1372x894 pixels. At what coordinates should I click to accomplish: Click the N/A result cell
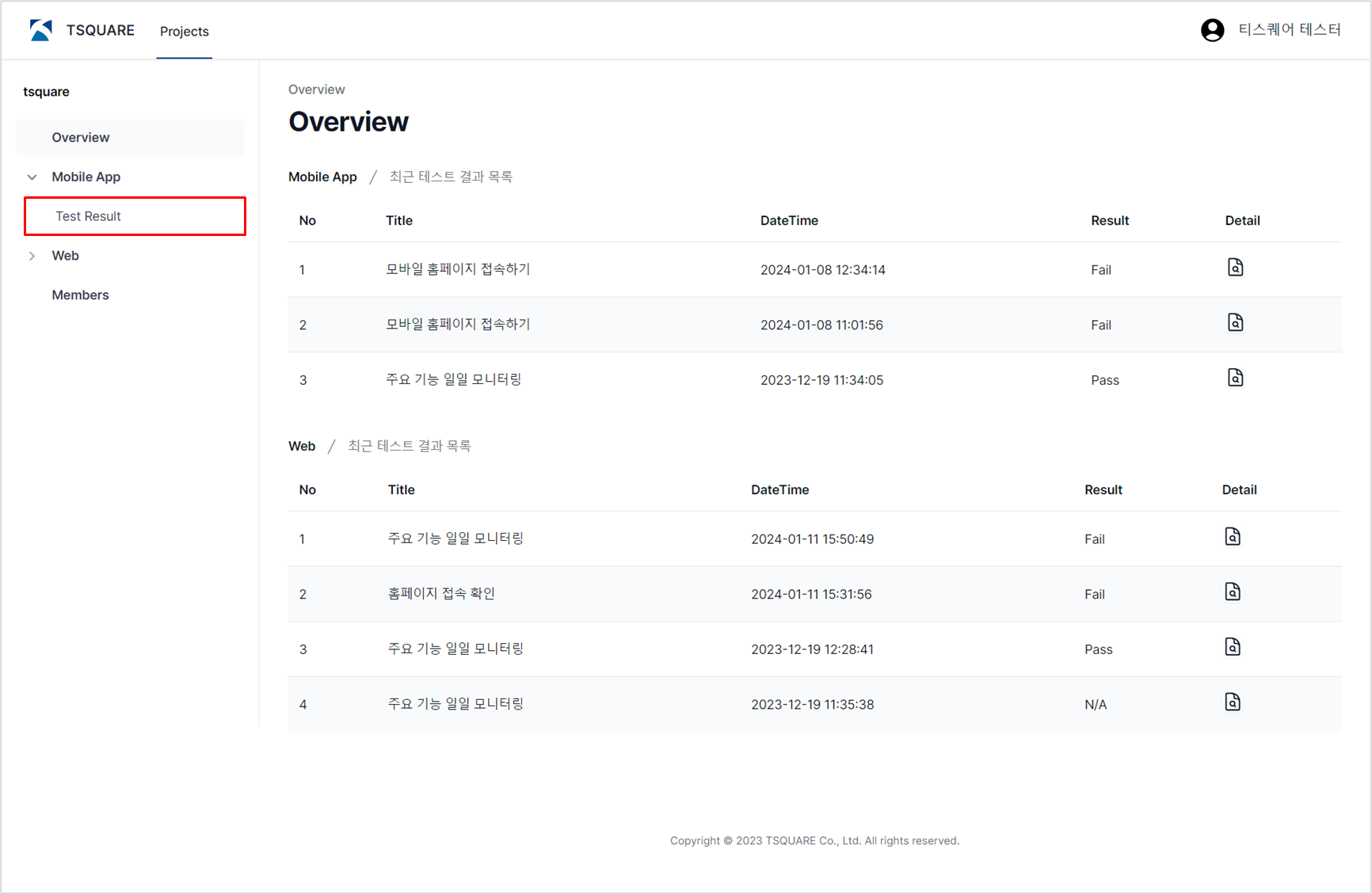[x=1096, y=705]
